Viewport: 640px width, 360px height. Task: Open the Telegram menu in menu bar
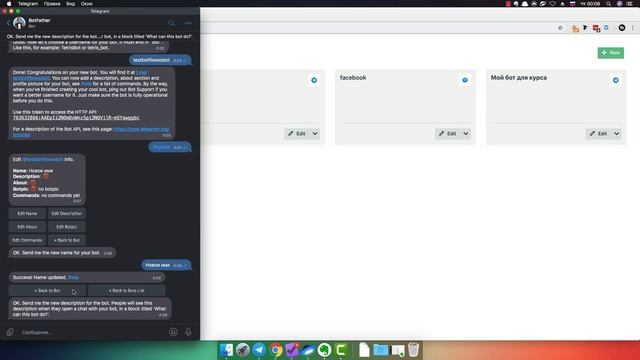click(28, 3)
